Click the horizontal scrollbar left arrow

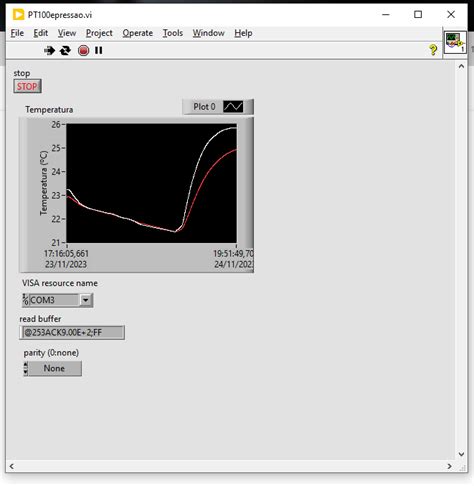tap(12, 466)
